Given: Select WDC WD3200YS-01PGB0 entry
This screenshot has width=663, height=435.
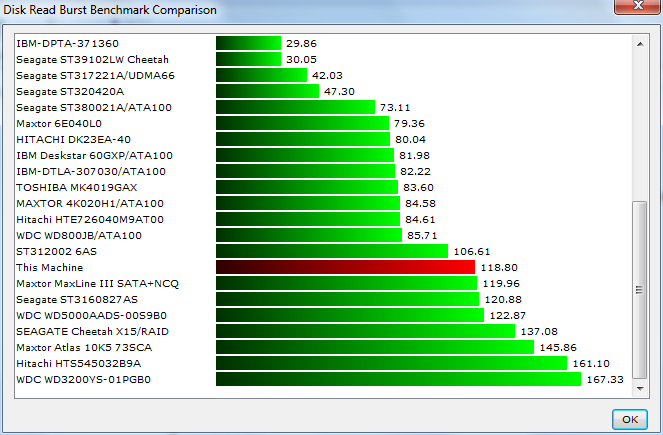Looking at the screenshot, I should coord(83,380).
